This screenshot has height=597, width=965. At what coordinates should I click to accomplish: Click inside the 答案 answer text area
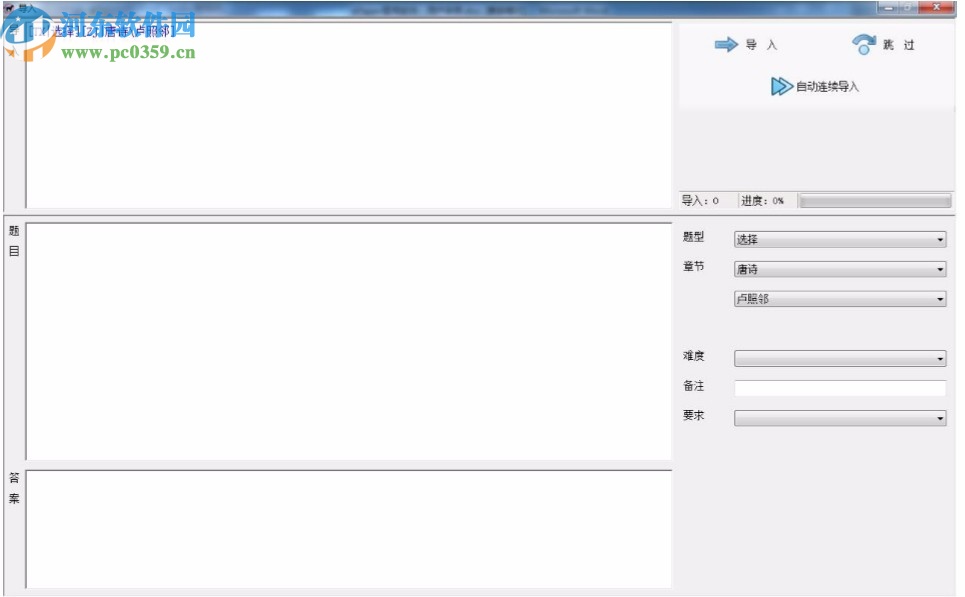coord(348,529)
